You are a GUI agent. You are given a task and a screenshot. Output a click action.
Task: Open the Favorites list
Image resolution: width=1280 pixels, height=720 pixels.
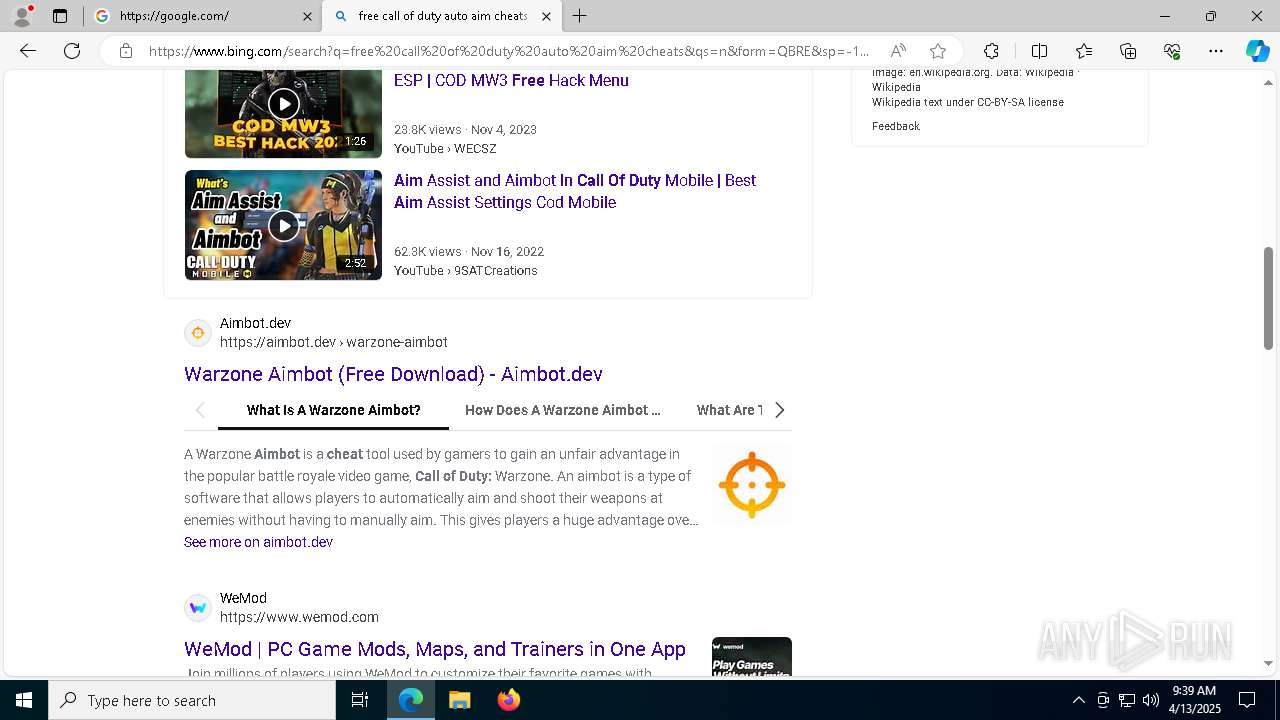click(x=1084, y=51)
